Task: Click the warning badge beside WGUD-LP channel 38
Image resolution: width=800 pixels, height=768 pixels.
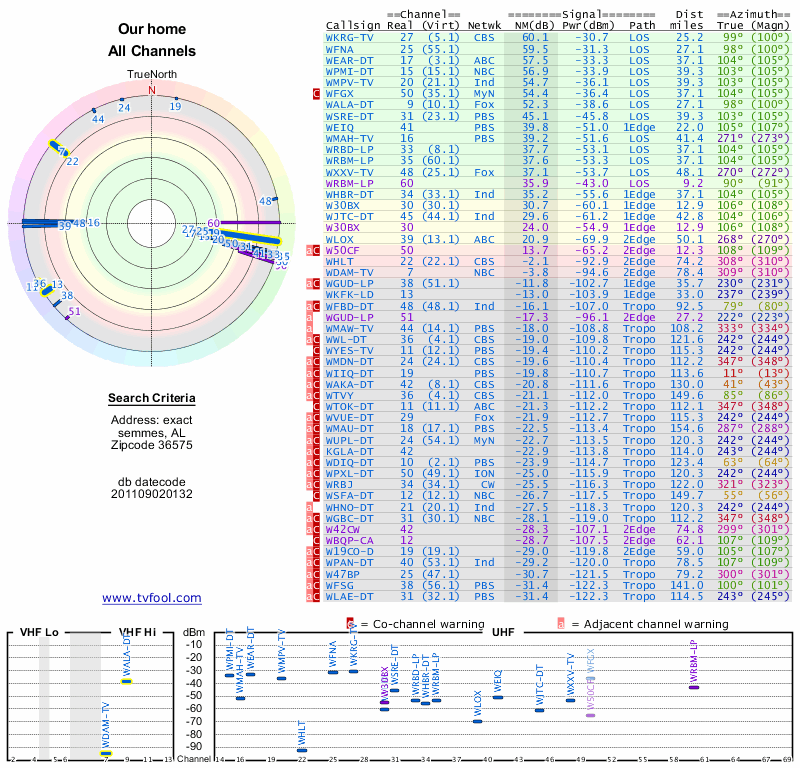Action: 313,284
